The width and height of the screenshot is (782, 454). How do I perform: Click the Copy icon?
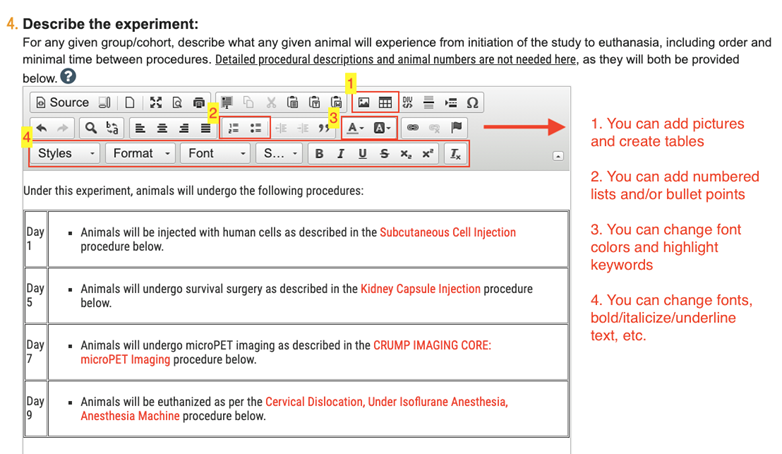248,102
